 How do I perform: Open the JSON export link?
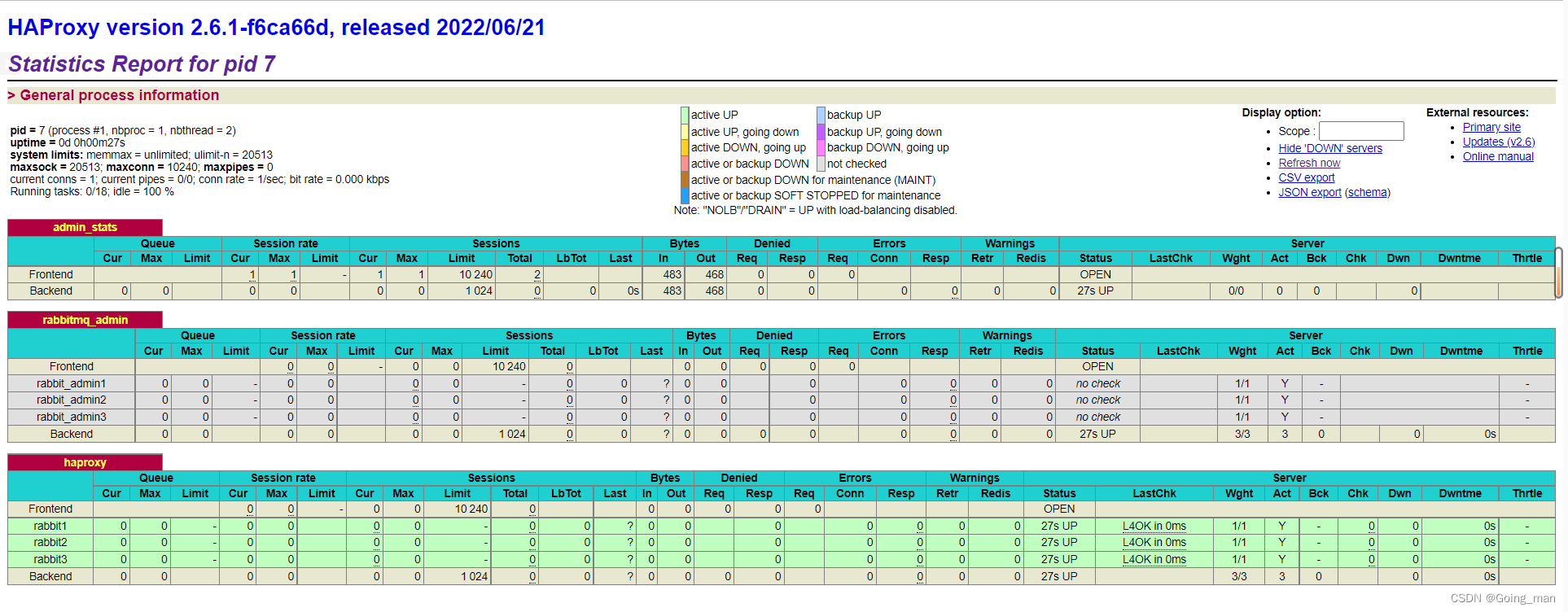(x=1310, y=192)
